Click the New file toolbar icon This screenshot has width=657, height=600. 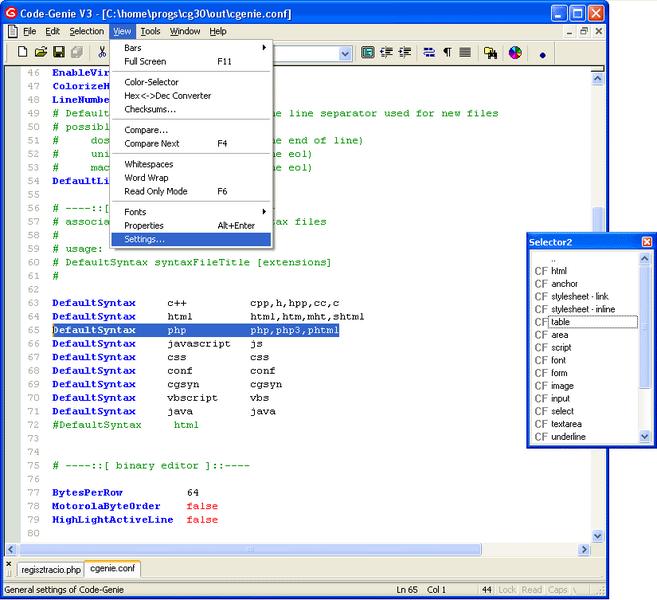pos(23,52)
